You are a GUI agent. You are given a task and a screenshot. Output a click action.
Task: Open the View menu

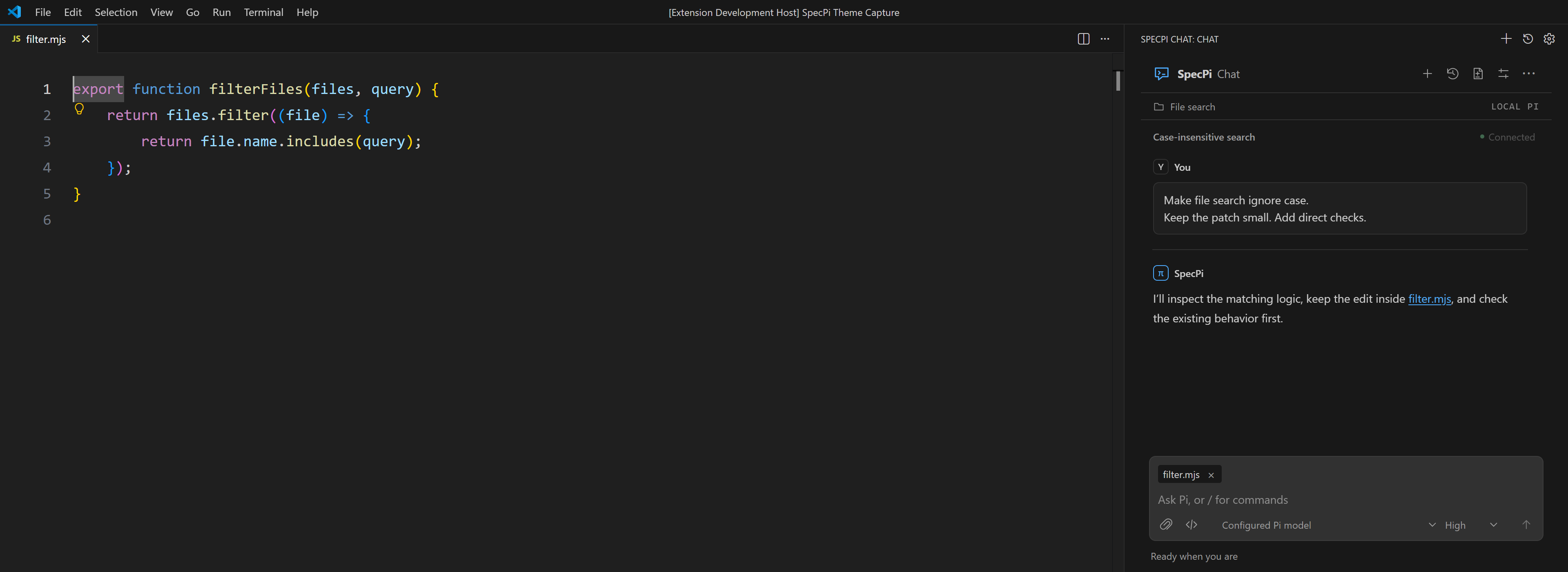click(x=161, y=12)
